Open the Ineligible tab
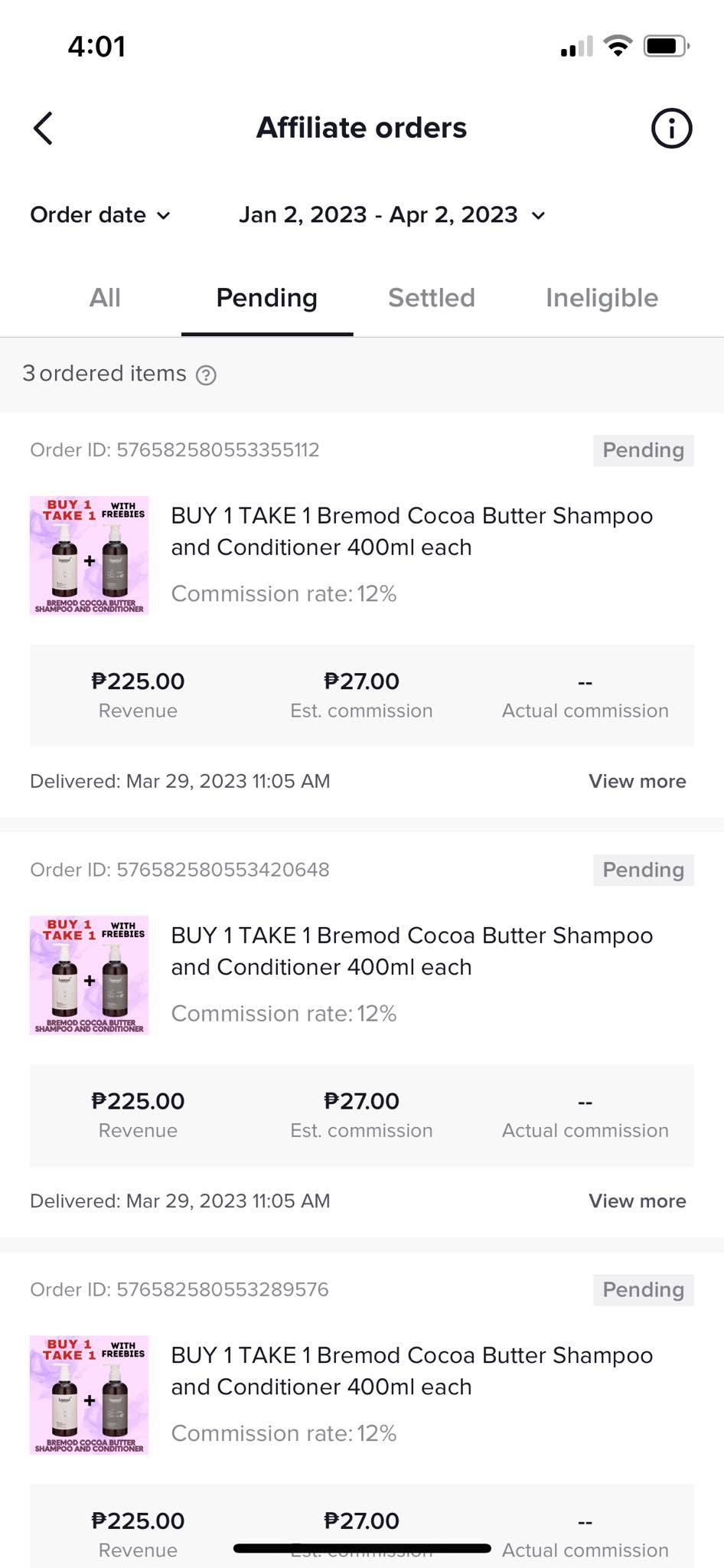724x1568 pixels. [602, 298]
